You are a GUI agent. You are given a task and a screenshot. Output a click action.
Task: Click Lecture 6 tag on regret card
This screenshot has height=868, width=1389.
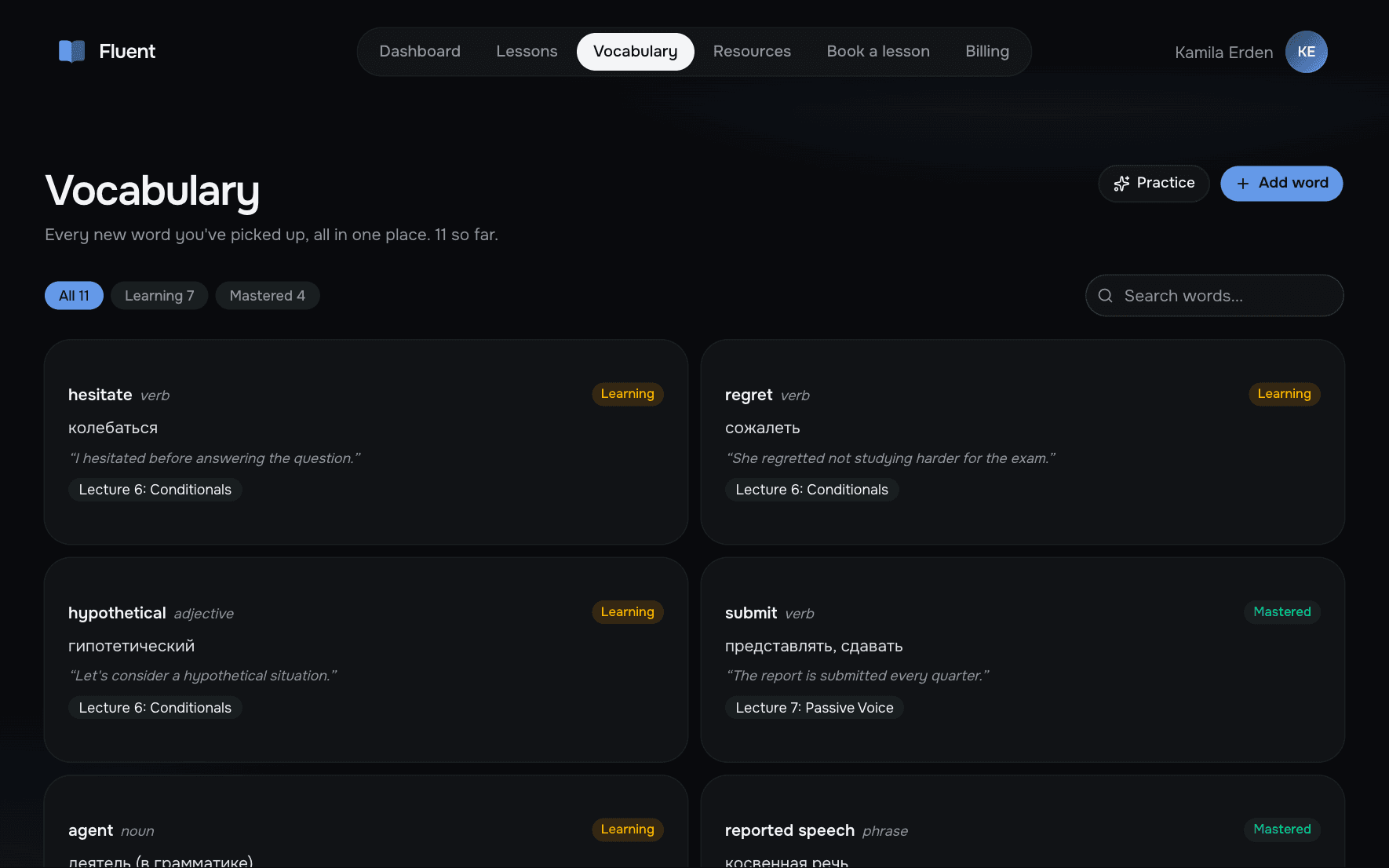tap(812, 490)
